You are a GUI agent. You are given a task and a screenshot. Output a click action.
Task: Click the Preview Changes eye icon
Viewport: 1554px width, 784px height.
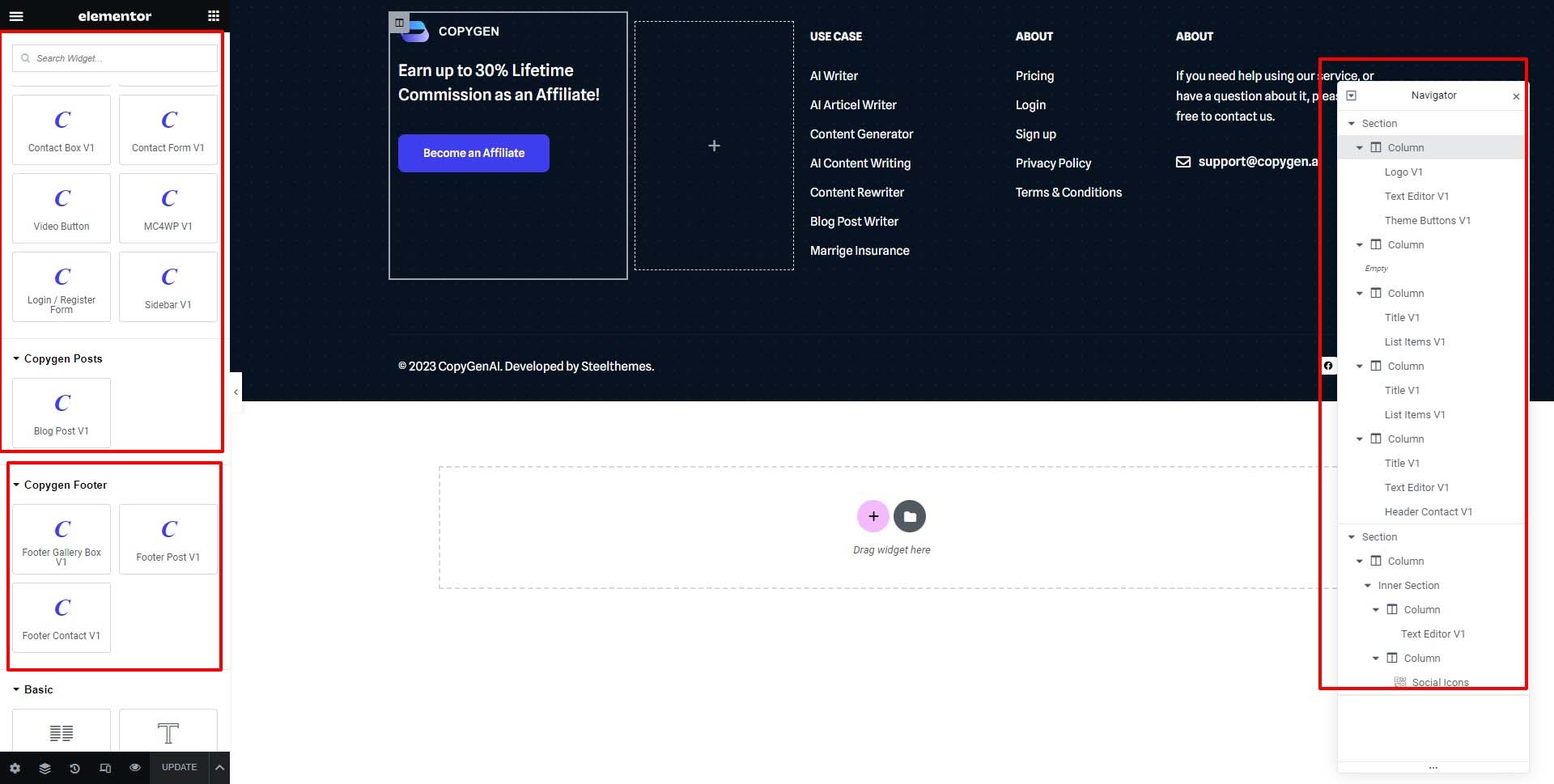point(135,768)
